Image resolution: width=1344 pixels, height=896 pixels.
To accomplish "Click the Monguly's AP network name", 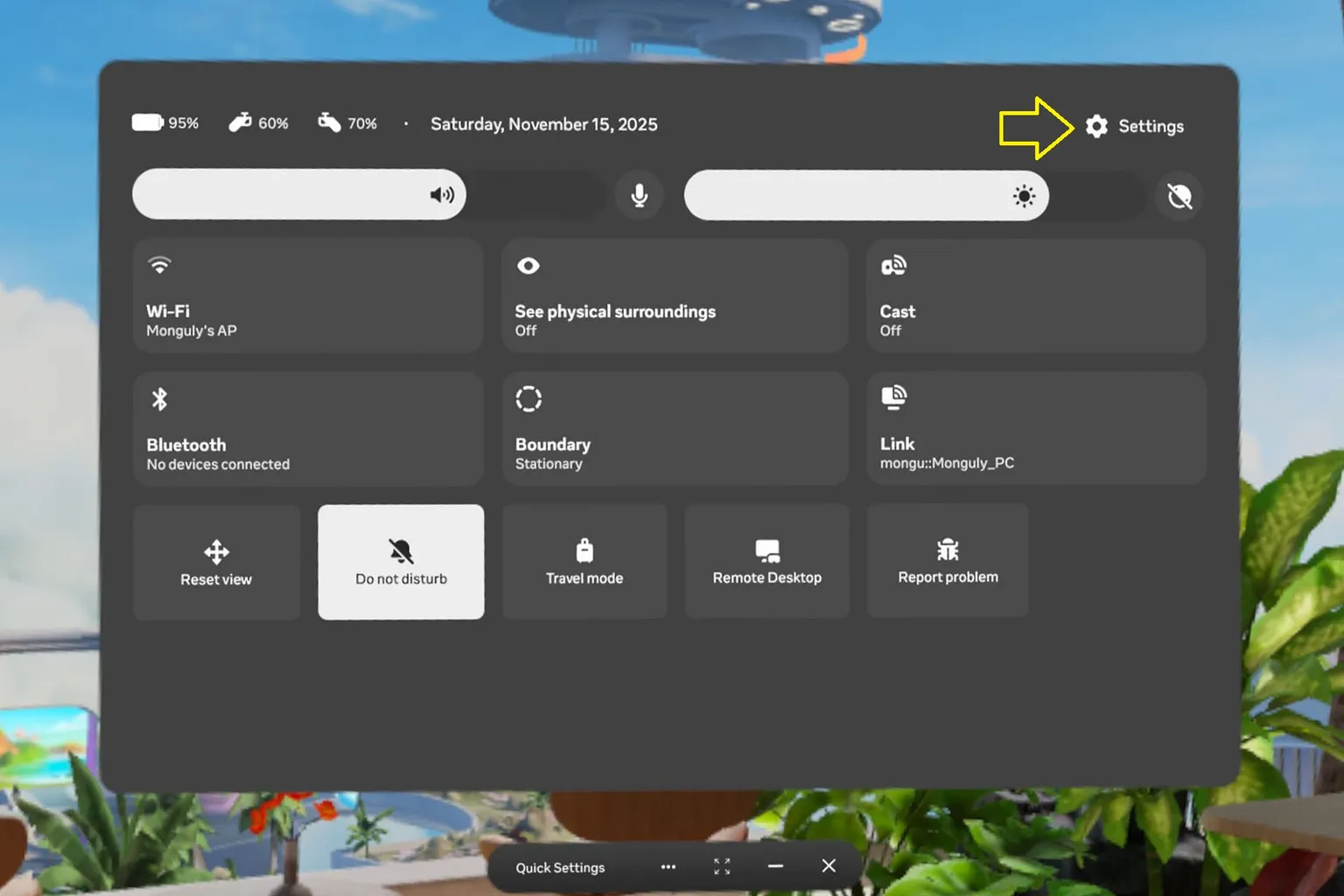I will [192, 331].
